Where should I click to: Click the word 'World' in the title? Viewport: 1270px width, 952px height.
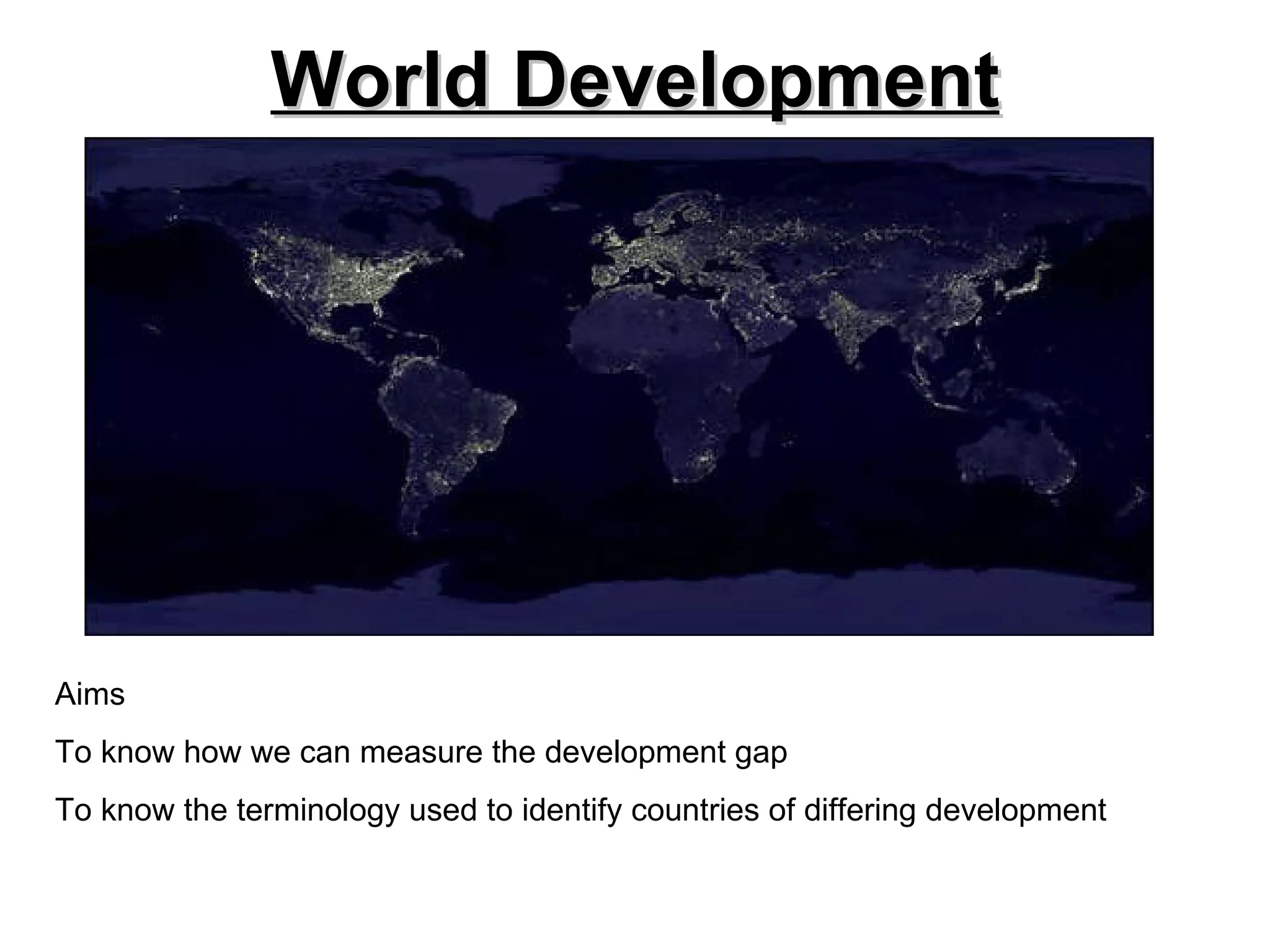(380, 82)
